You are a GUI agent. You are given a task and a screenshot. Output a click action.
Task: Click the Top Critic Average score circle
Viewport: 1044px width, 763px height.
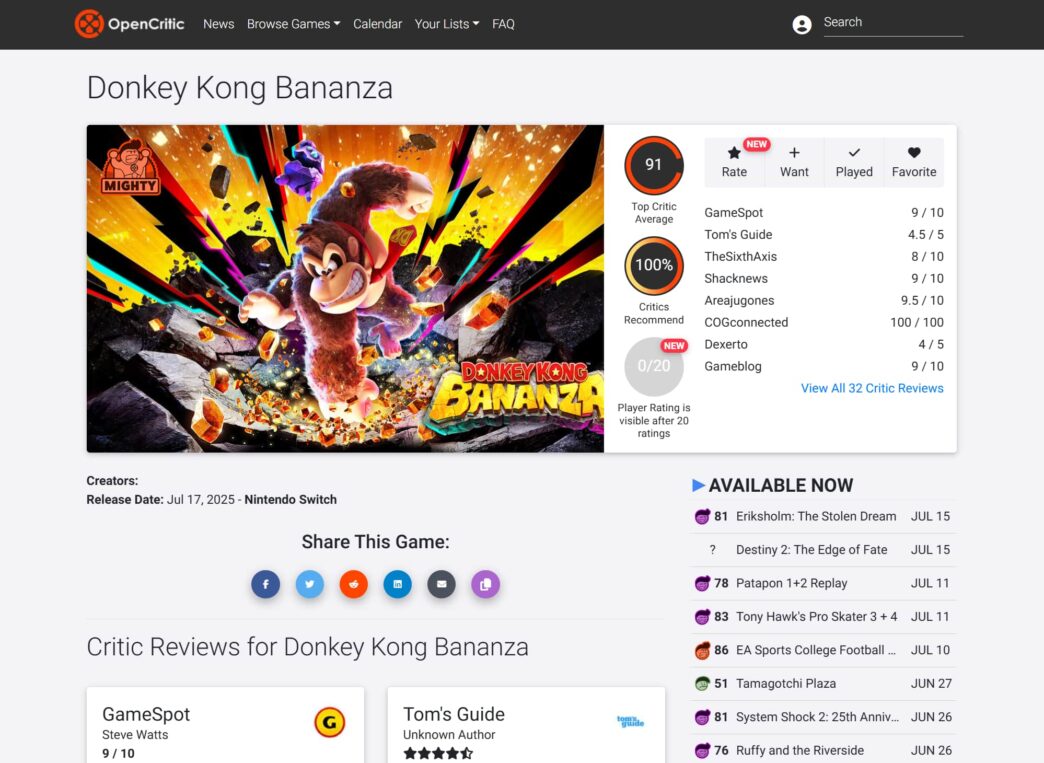click(654, 166)
